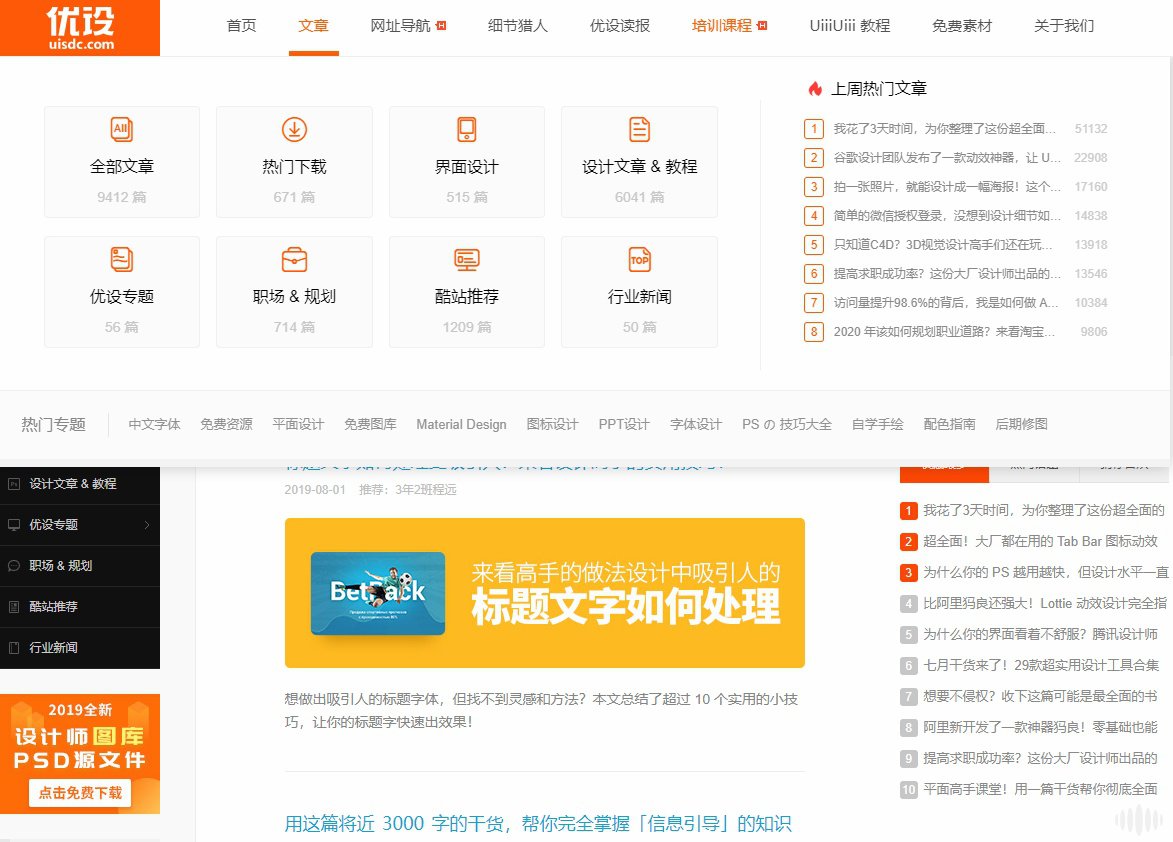
Task: Open hot article 1 我花了3天时间 in dropdown
Action: coord(945,129)
